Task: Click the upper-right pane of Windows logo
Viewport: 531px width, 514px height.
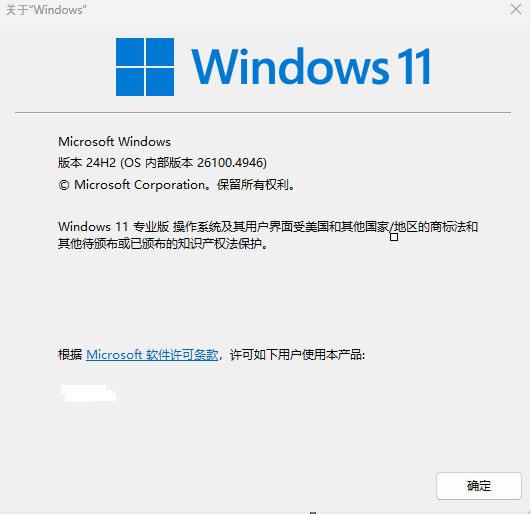Action: click(160, 51)
